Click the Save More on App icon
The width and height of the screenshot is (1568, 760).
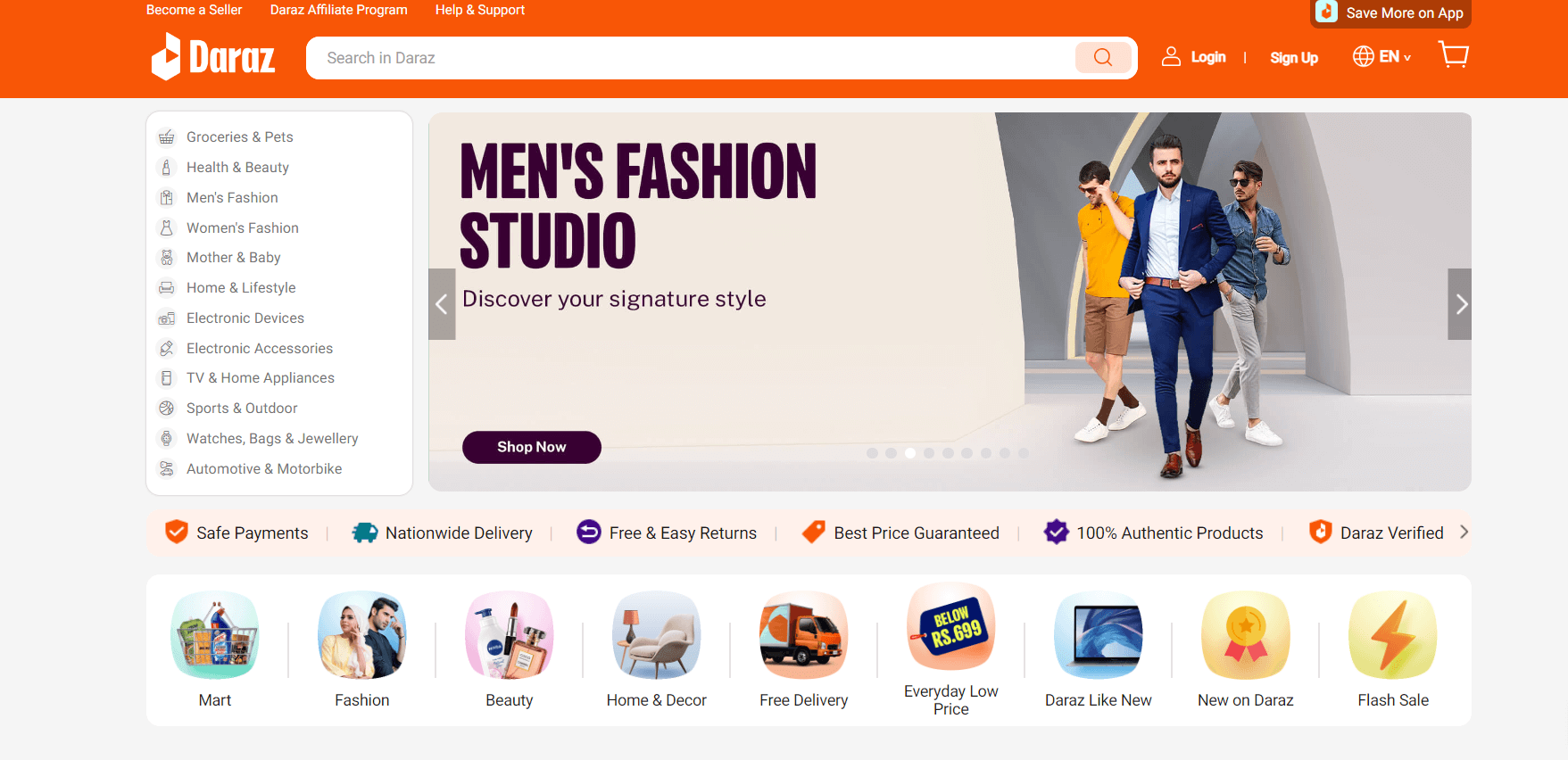tap(1327, 12)
